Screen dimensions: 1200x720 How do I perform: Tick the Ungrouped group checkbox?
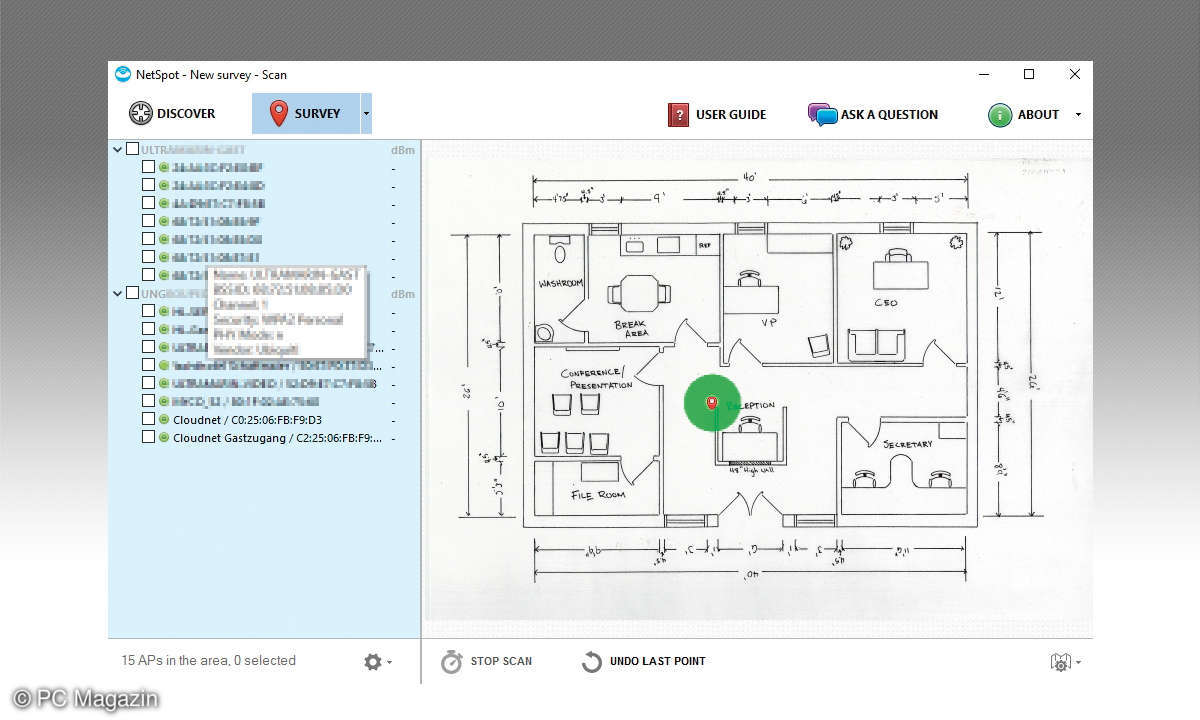[x=132, y=293]
